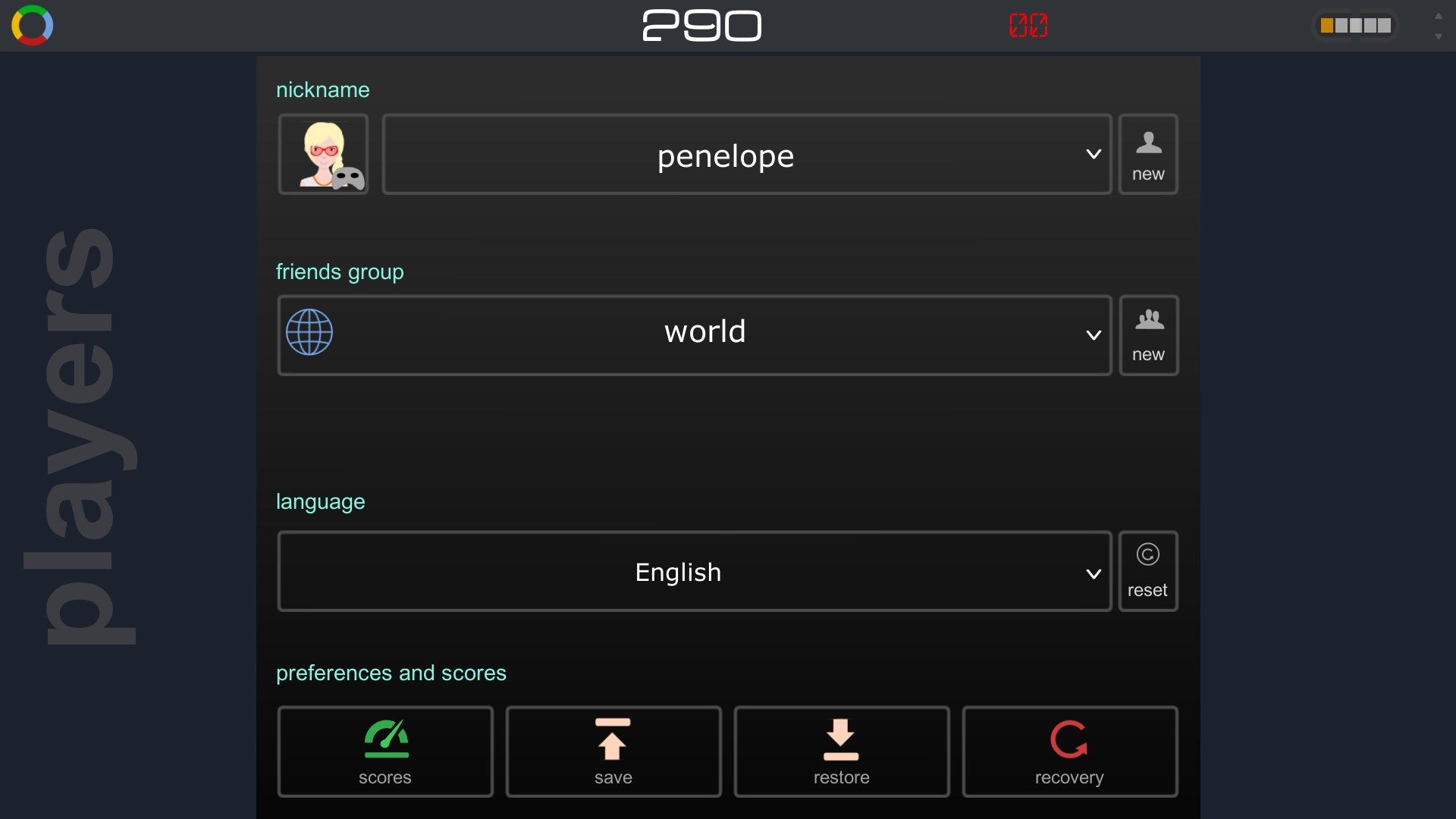
Task: Click the English language field text
Action: [678, 573]
